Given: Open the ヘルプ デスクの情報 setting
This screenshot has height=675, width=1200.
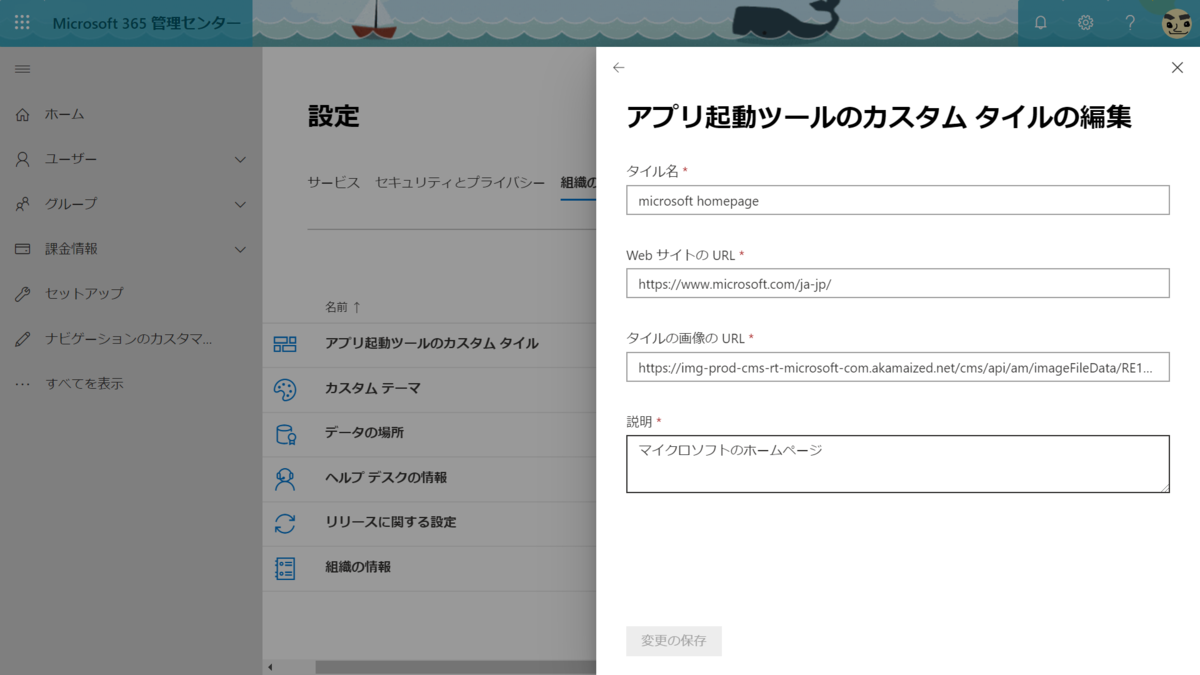Looking at the screenshot, I should (386, 479).
